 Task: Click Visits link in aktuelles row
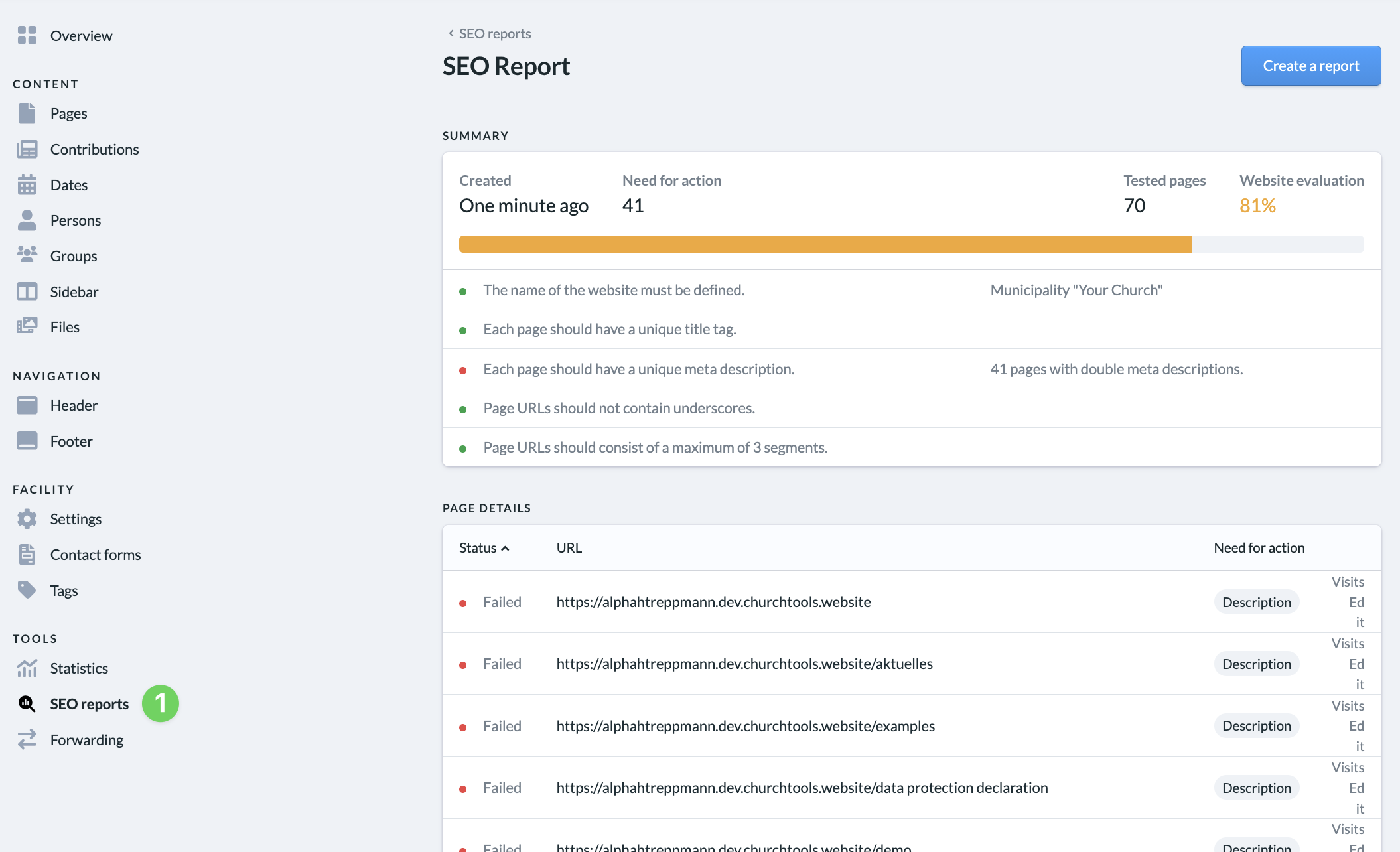tap(1348, 644)
